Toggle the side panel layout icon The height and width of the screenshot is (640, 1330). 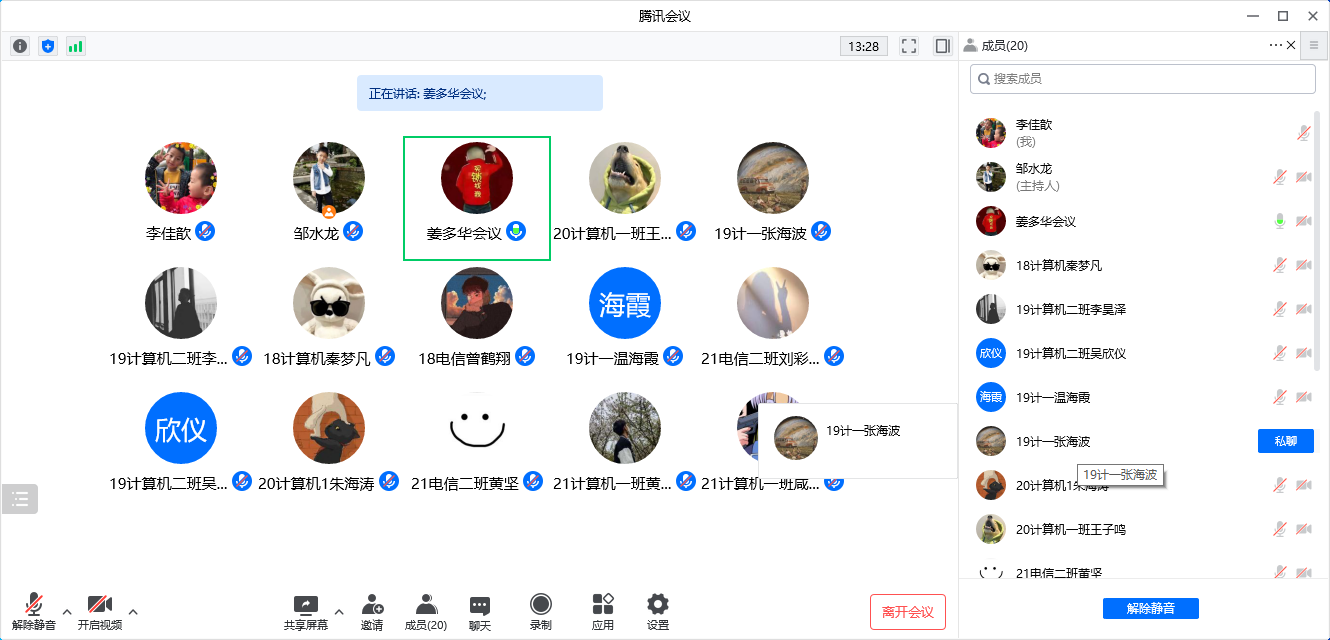942,46
